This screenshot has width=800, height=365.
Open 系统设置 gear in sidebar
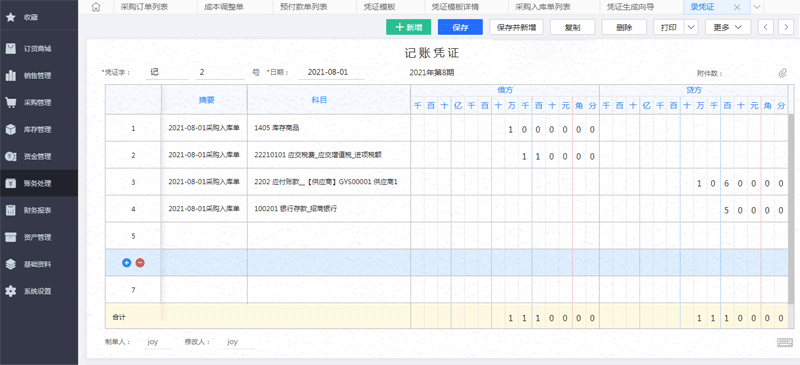coord(10,291)
